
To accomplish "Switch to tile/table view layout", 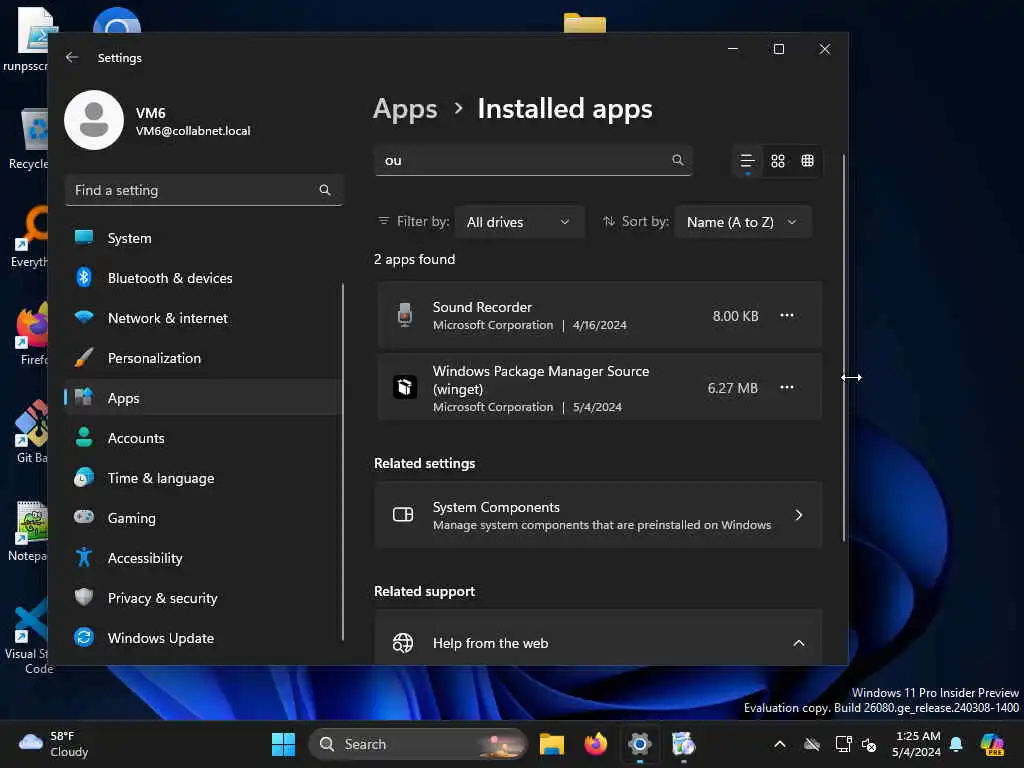I will 808,161.
